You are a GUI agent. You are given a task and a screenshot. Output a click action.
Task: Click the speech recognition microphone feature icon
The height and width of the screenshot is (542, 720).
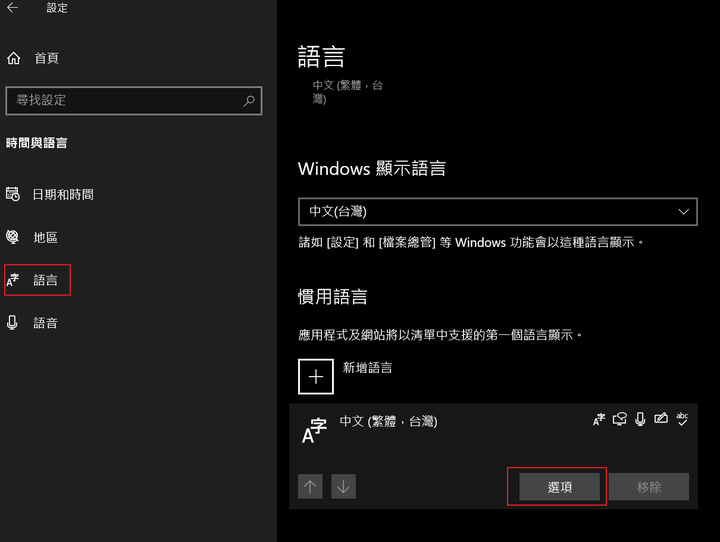click(x=640, y=419)
